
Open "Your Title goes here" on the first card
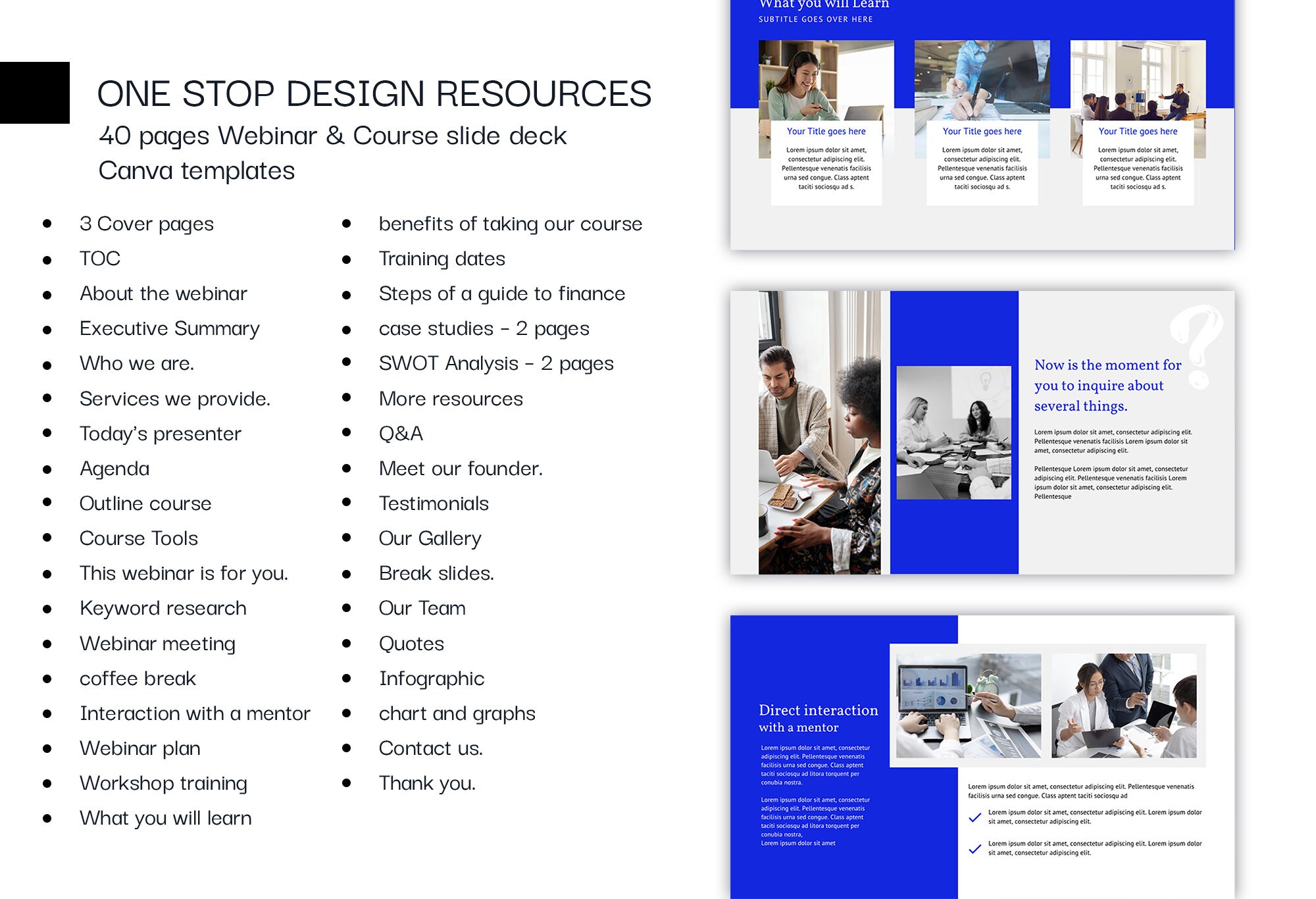tap(826, 131)
